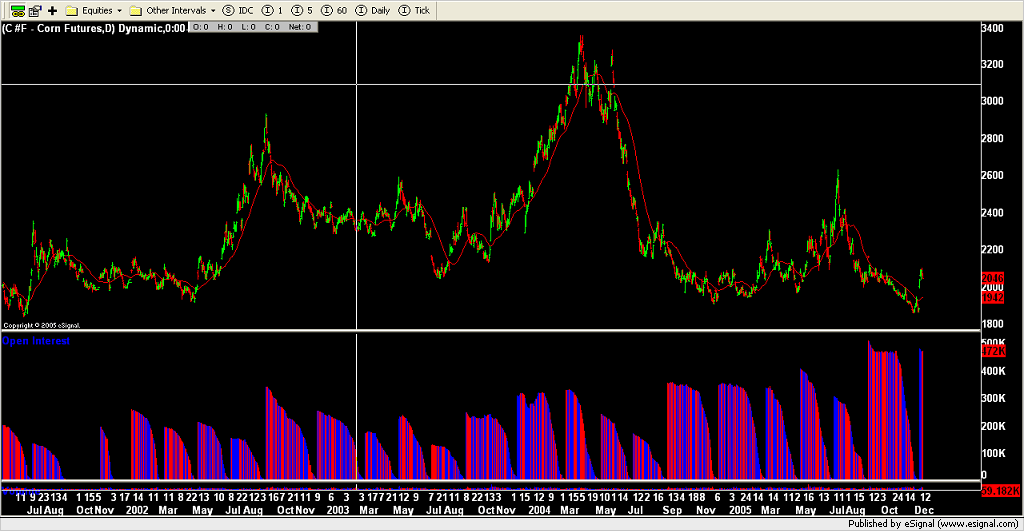Click the green link-chain toolbar icon
Viewport: 1024px width, 531px height.
[18, 10]
